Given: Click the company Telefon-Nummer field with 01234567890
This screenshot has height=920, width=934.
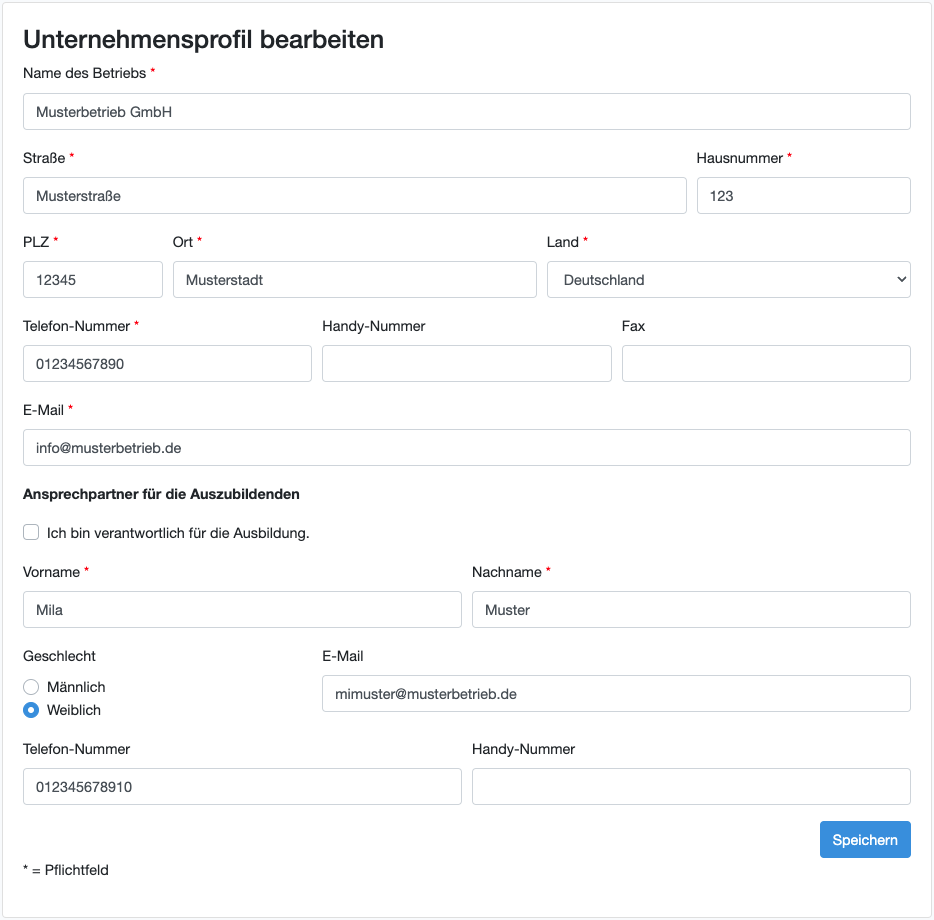Looking at the screenshot, I should pos(167,364).
